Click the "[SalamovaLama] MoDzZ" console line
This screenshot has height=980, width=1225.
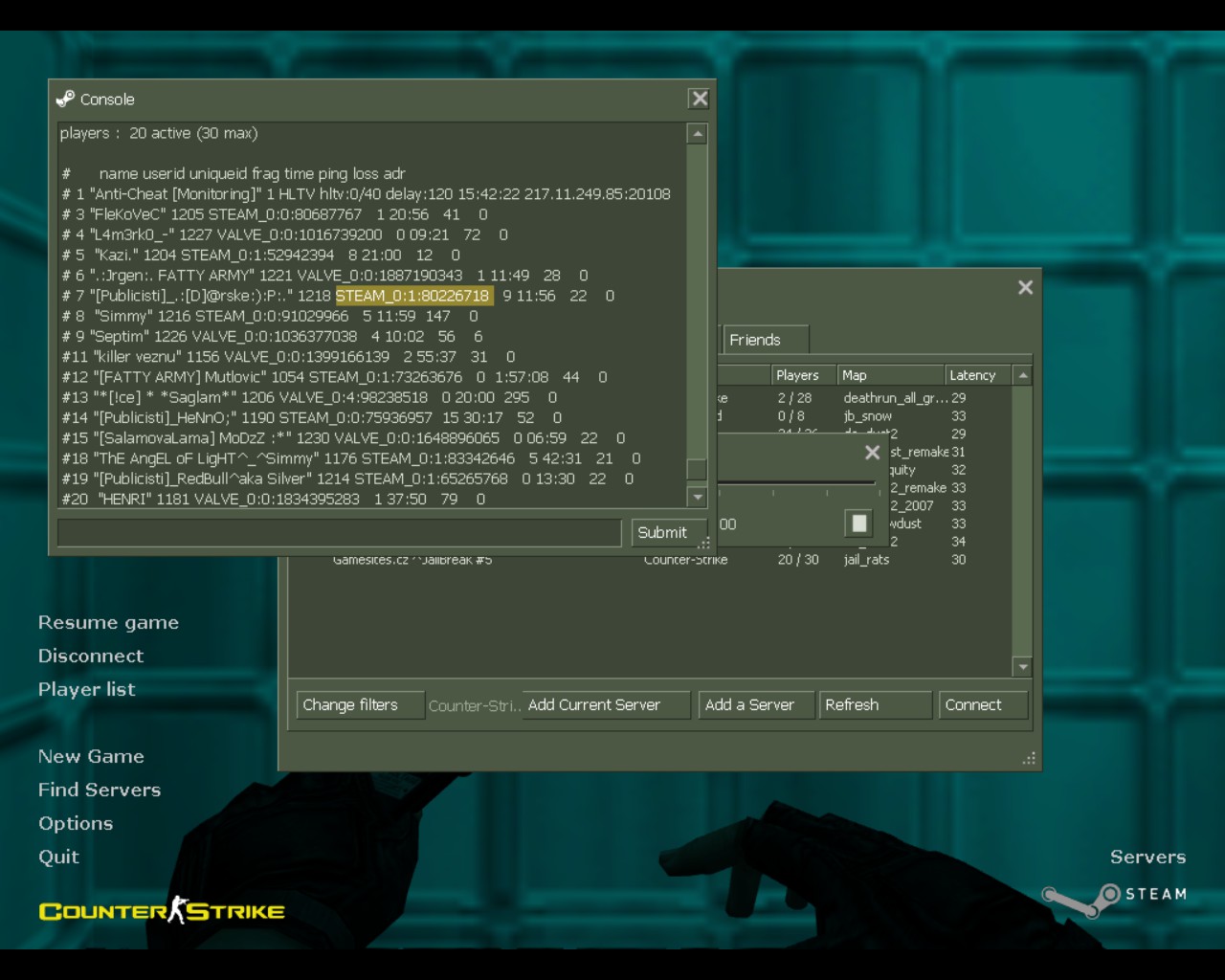tap(344, 438)
